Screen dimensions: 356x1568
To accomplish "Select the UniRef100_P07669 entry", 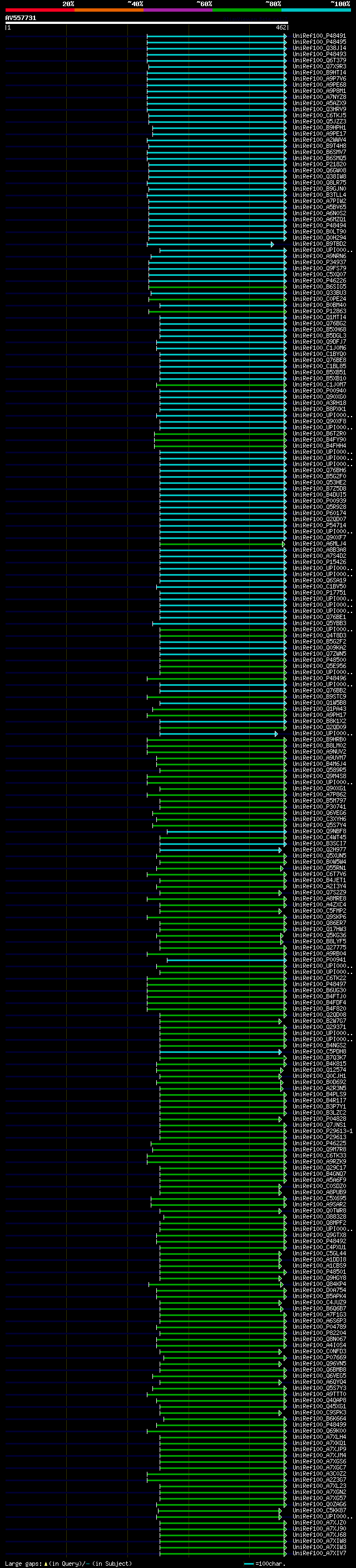I will (319, 1357).
